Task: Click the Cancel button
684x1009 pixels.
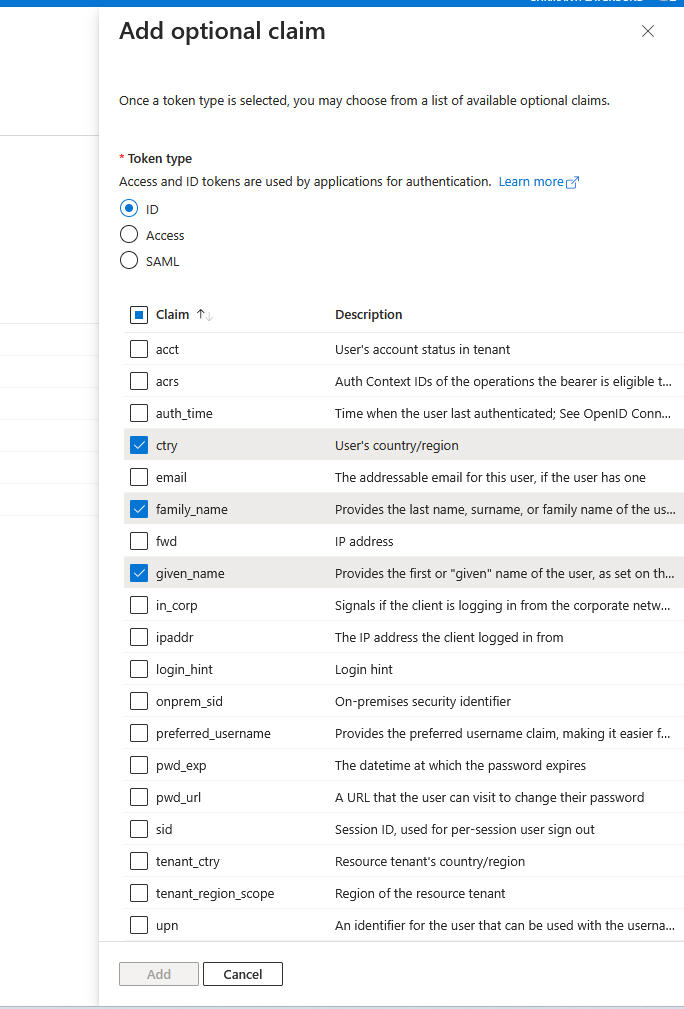Action: pyautogui.click(x=243, y=974)
